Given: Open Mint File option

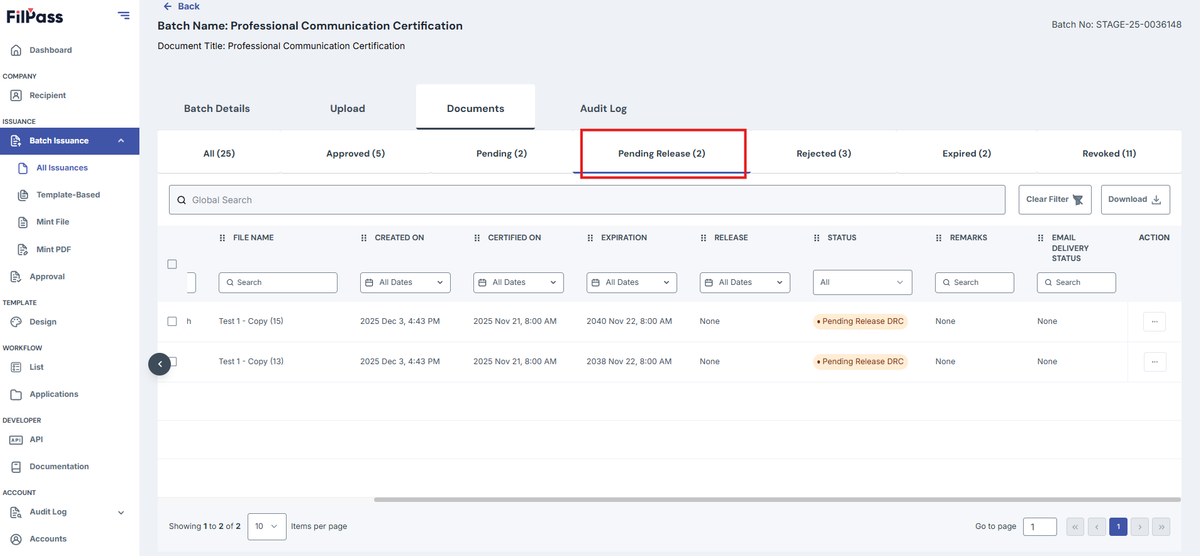Looking at the screenshot, I should click(53, 222).
